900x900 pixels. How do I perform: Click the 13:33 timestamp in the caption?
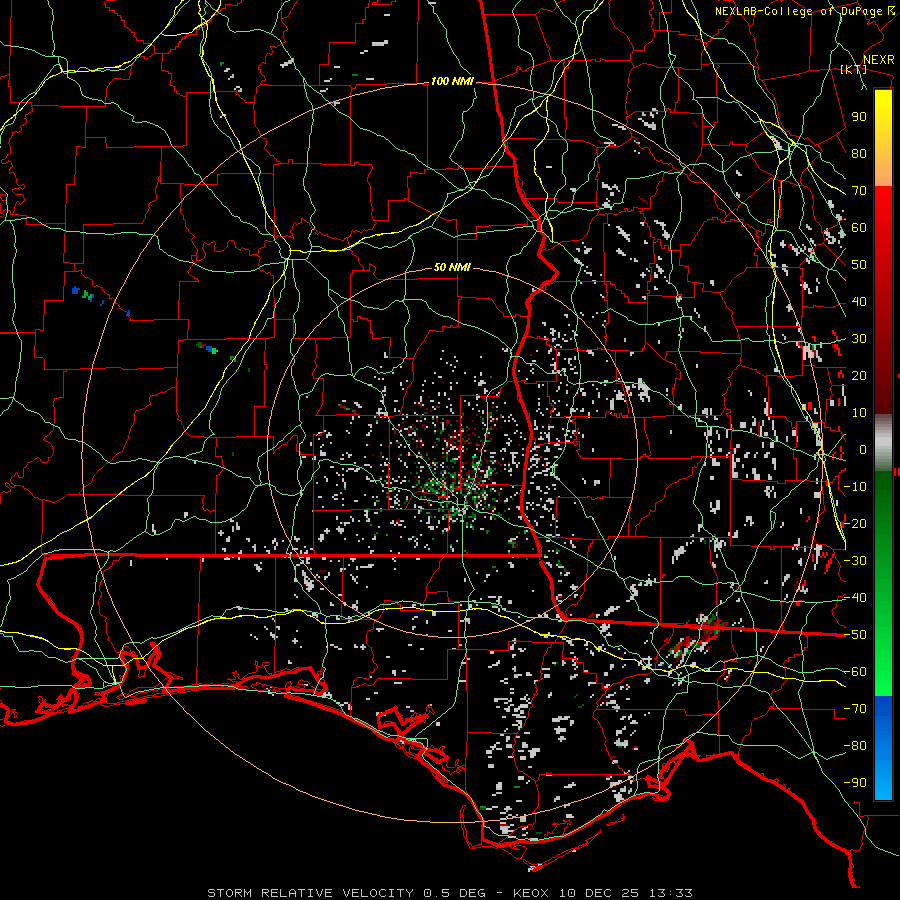point(670,893)
